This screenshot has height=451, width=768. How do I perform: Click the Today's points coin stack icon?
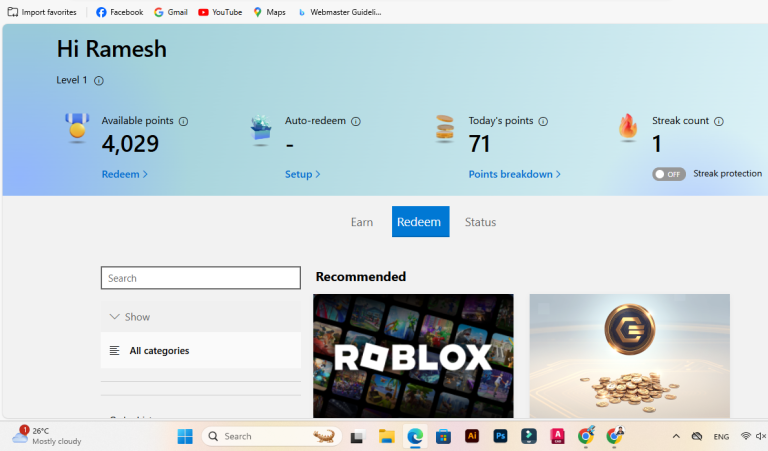445,128
